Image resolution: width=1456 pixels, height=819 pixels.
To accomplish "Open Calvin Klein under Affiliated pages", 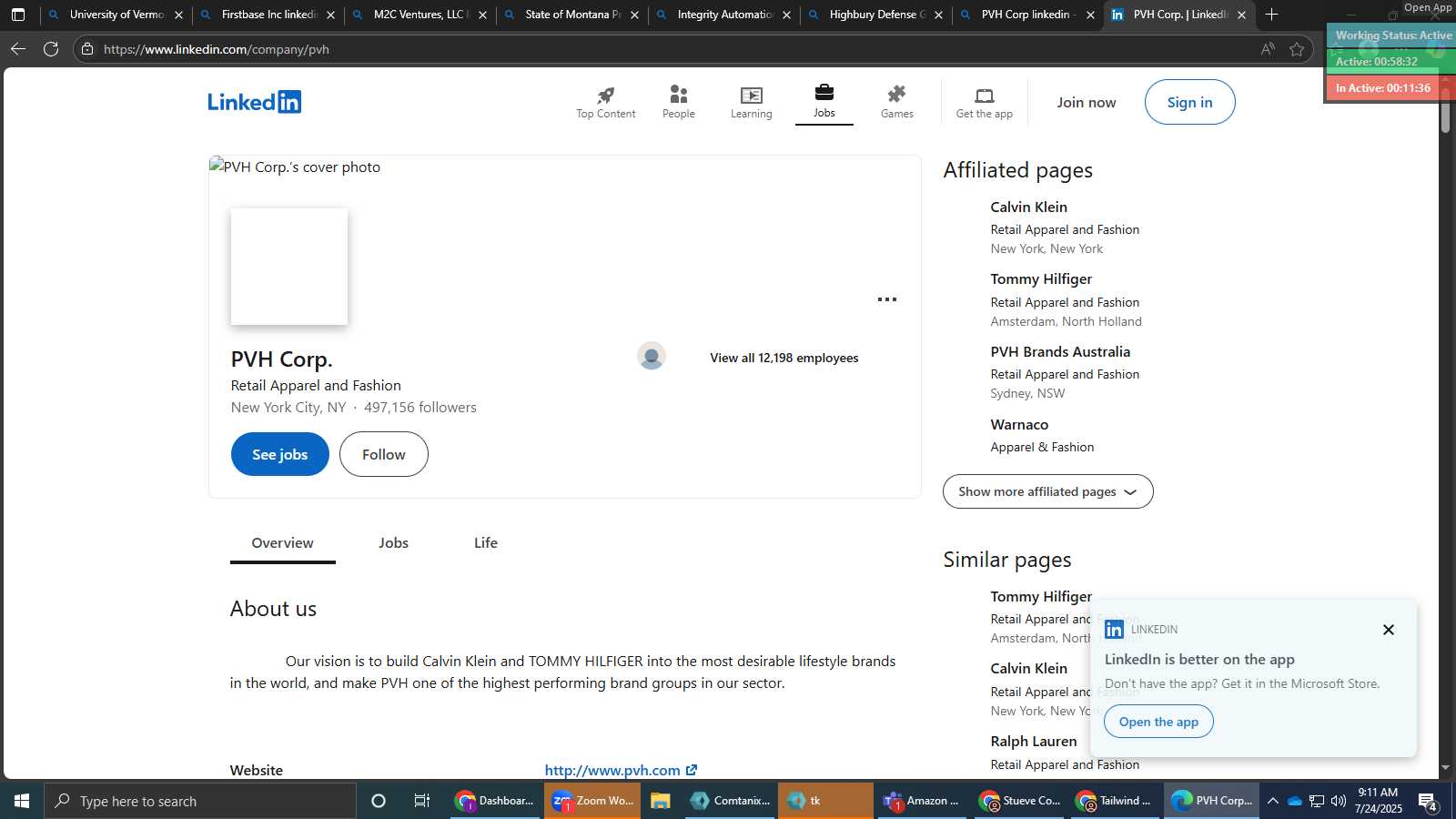I will [1028, 207].
